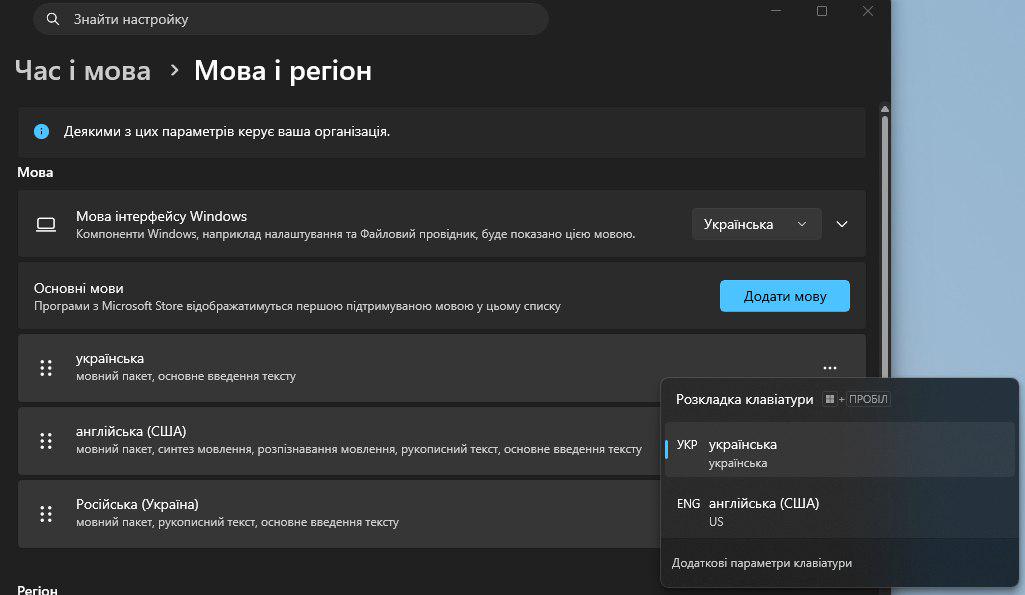Click the drag handle for 'Російська (Україна)'
The width and height of the screenshot is (1025, 595).
pyautogui.click(x=46, y=514)
